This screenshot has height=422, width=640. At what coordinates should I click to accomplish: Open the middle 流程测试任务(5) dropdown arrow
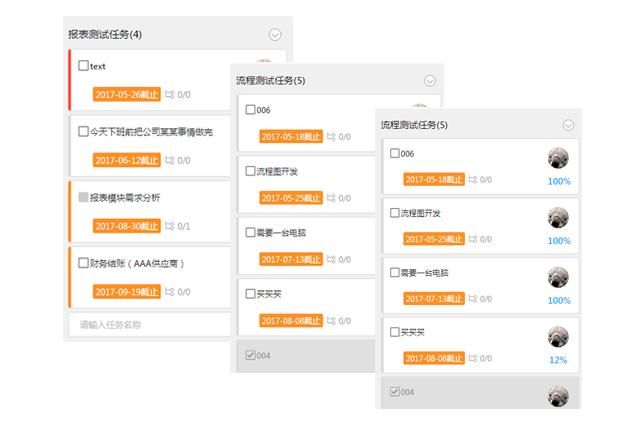430,81
